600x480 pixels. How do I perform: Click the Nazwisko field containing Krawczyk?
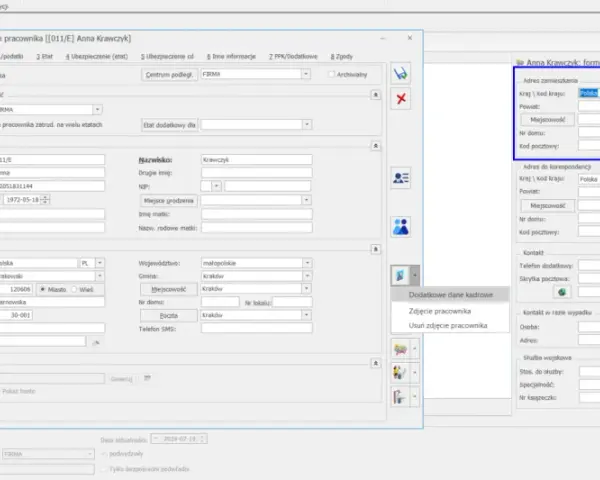coord(256,160)
